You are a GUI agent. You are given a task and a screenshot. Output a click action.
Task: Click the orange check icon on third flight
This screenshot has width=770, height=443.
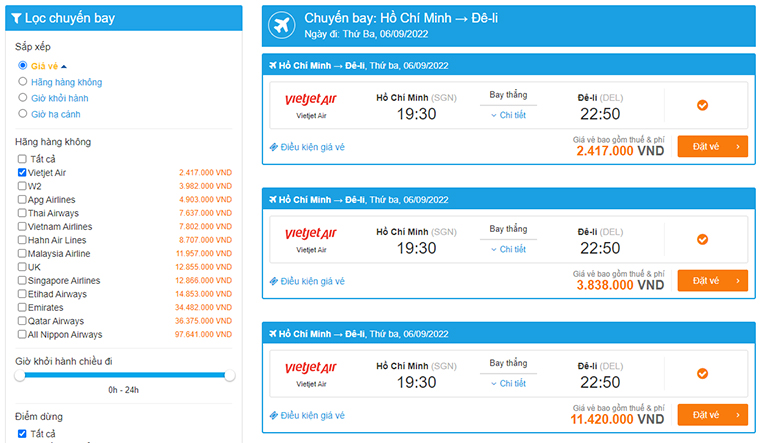pos(702,373)
